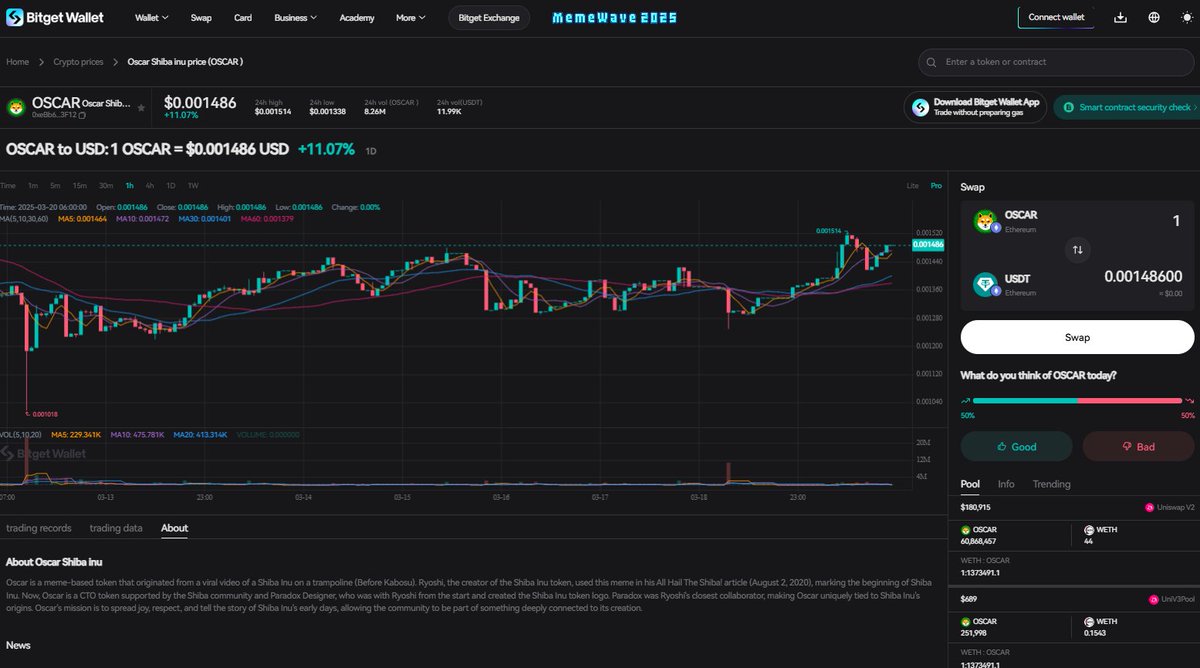
Task: Open the Card nav item
Action: click(x=243, y=18)
